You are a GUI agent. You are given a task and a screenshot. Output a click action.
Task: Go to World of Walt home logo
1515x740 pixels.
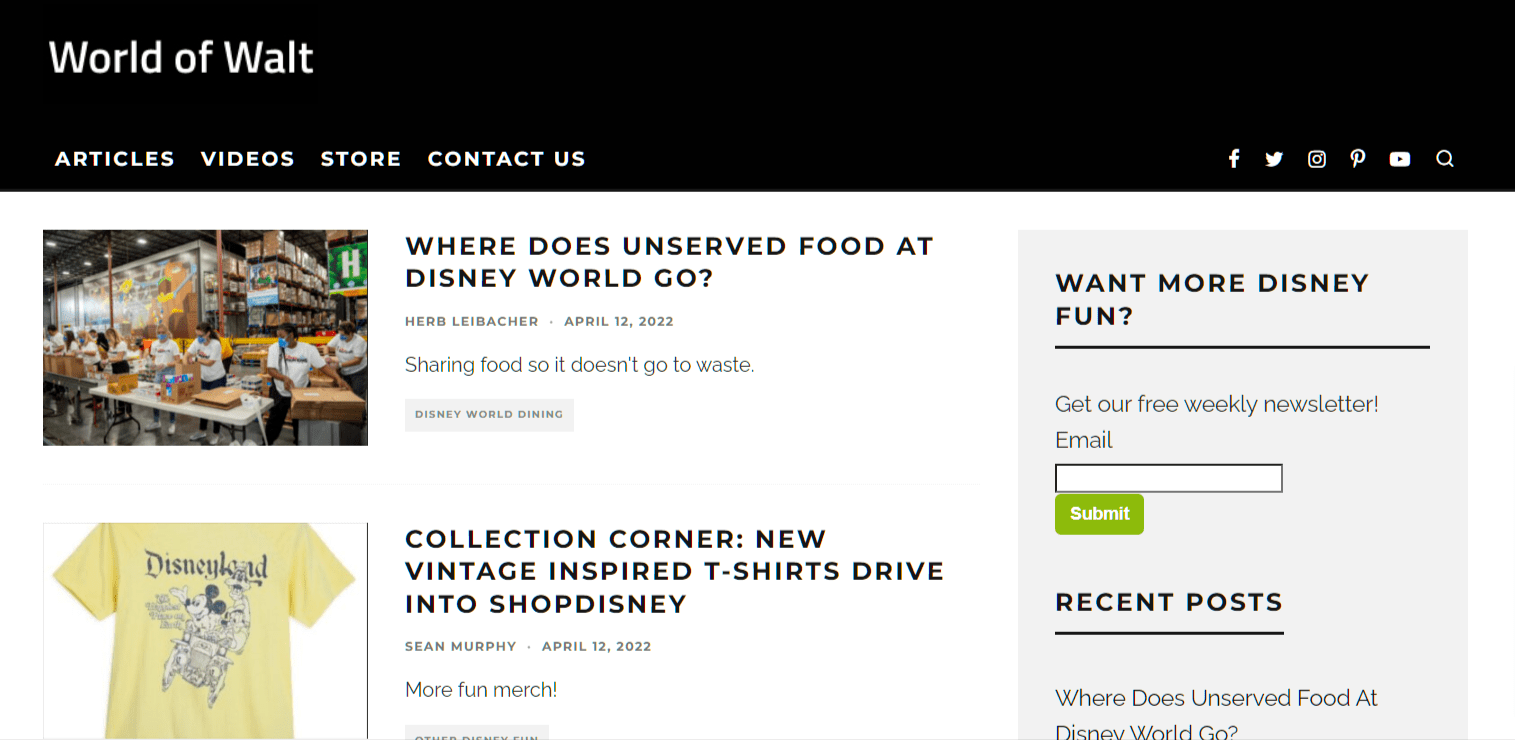pyautogui.click(x=181, y=58)
